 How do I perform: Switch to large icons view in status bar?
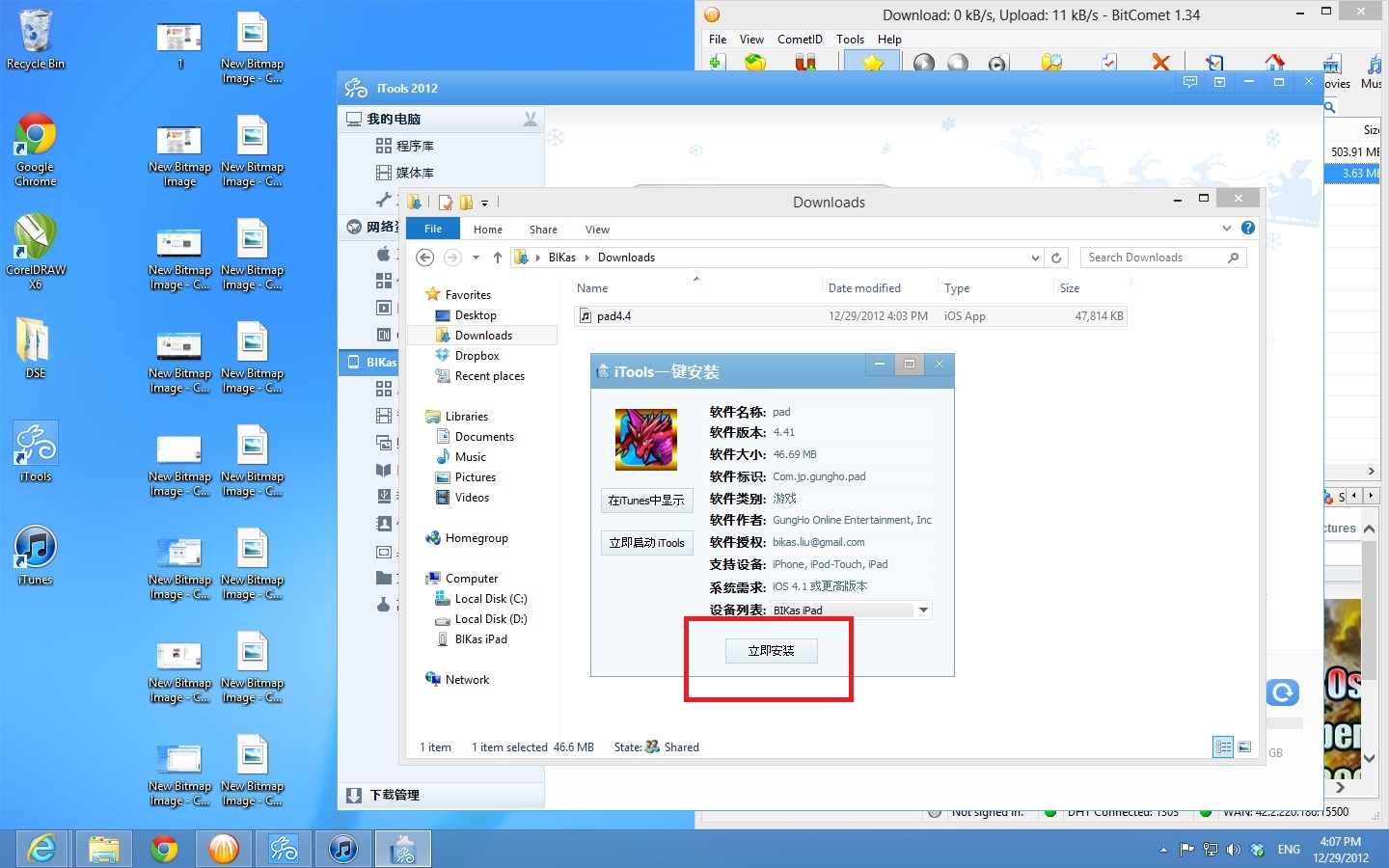click(1244, 747)
